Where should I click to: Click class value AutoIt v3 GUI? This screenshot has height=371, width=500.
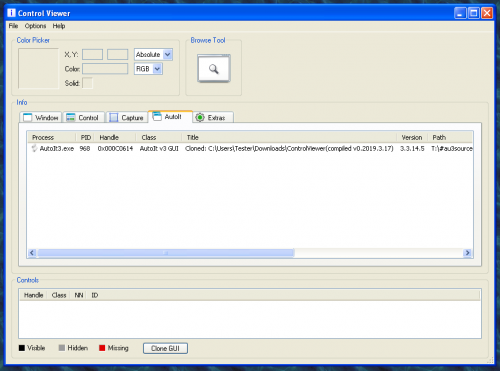point(159,148)
